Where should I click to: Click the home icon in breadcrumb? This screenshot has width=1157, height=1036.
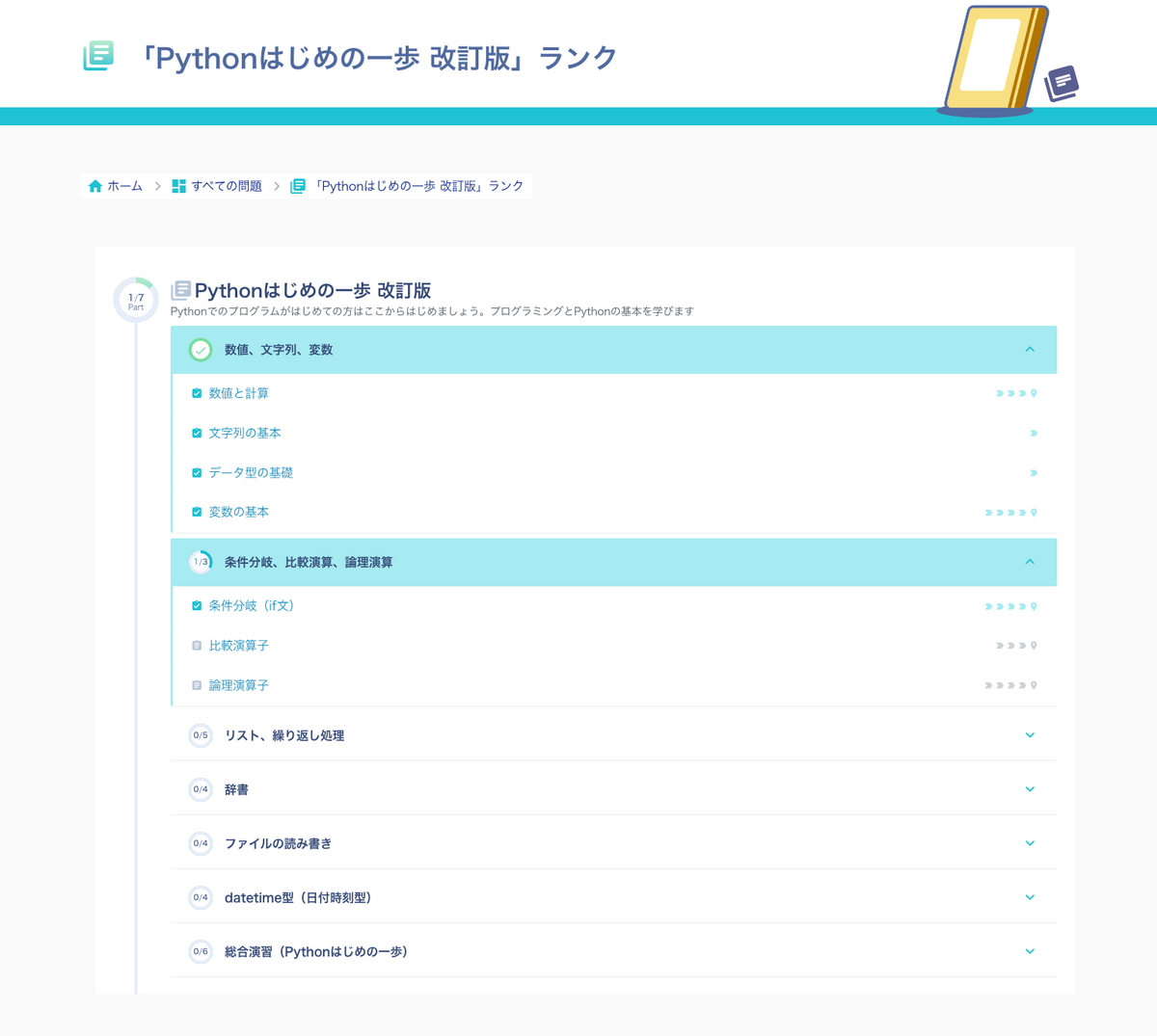[x=95, y=186]
